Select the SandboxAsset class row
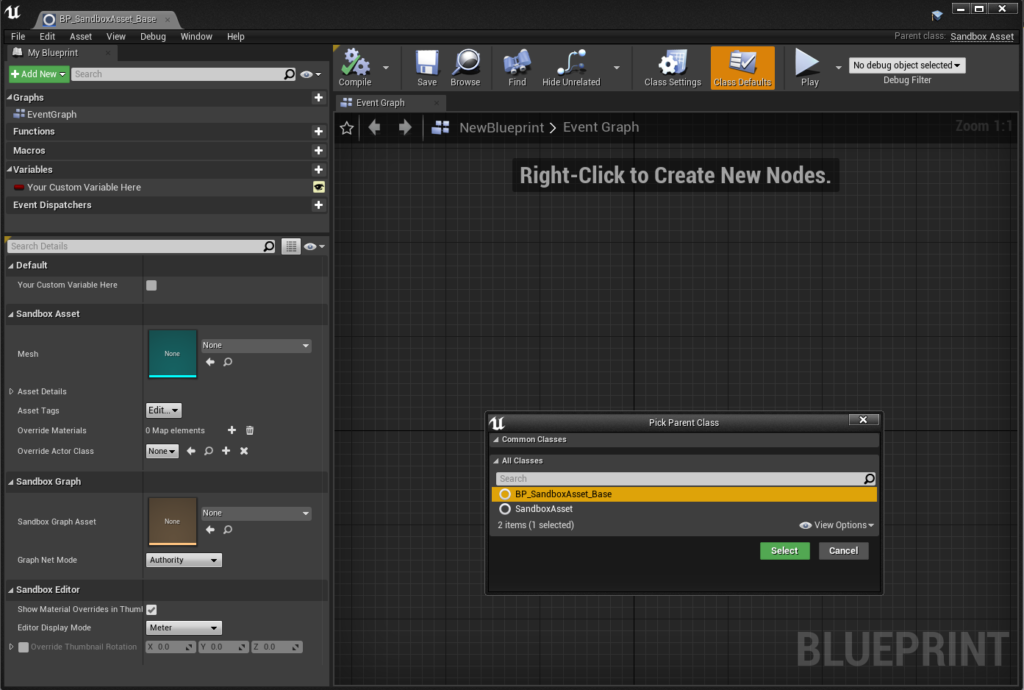 click(684, 509)
